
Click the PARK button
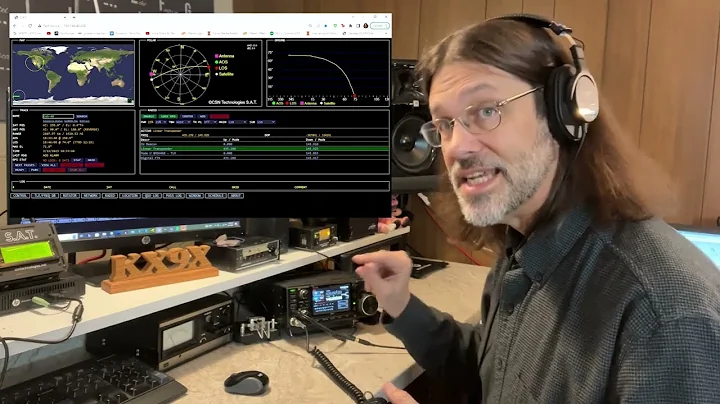(x=35, y=170)
